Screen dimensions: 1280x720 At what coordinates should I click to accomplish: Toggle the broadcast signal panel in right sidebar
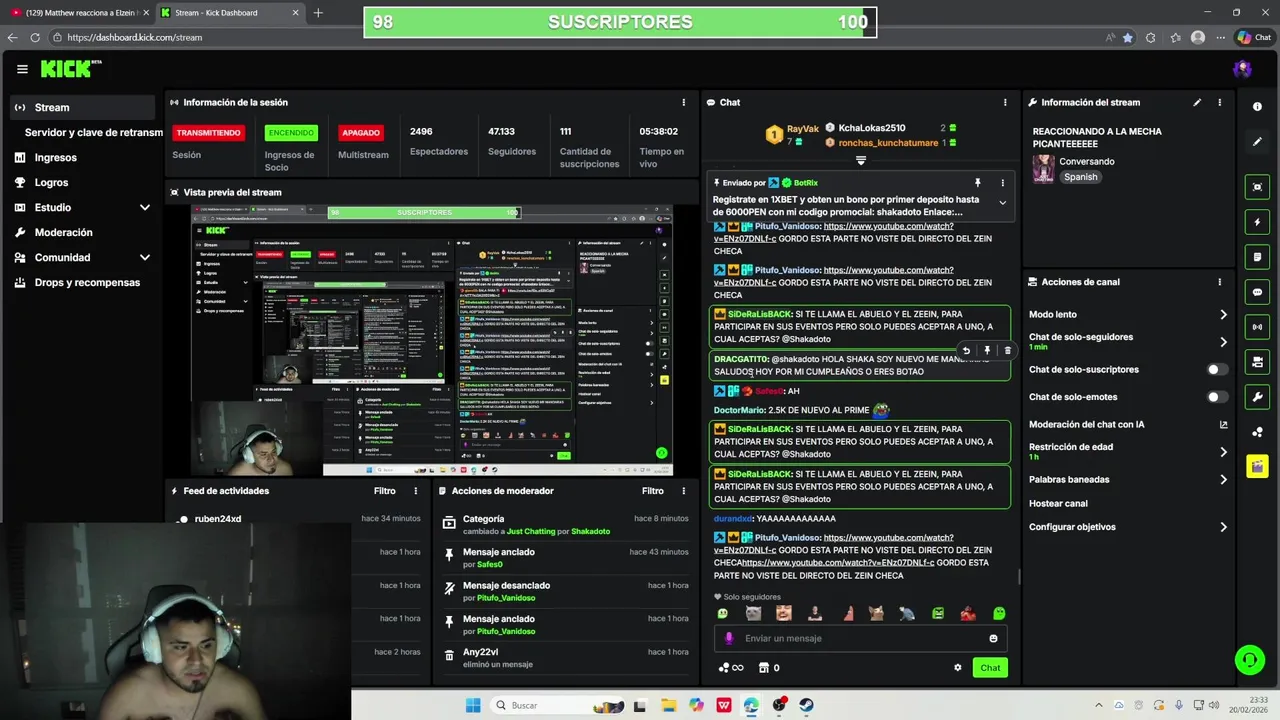point(1257,327)
